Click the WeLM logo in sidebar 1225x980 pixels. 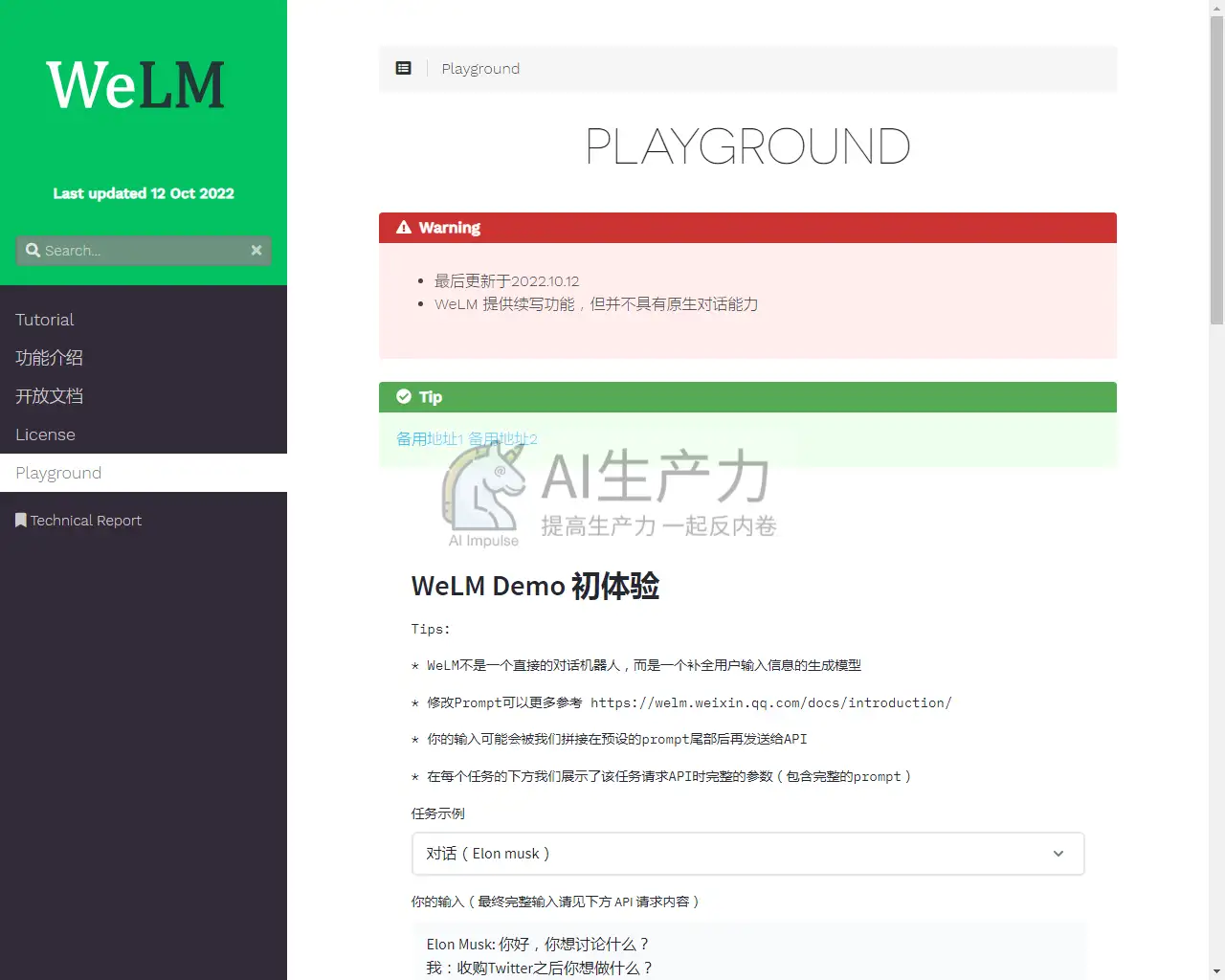click(135, 84)
